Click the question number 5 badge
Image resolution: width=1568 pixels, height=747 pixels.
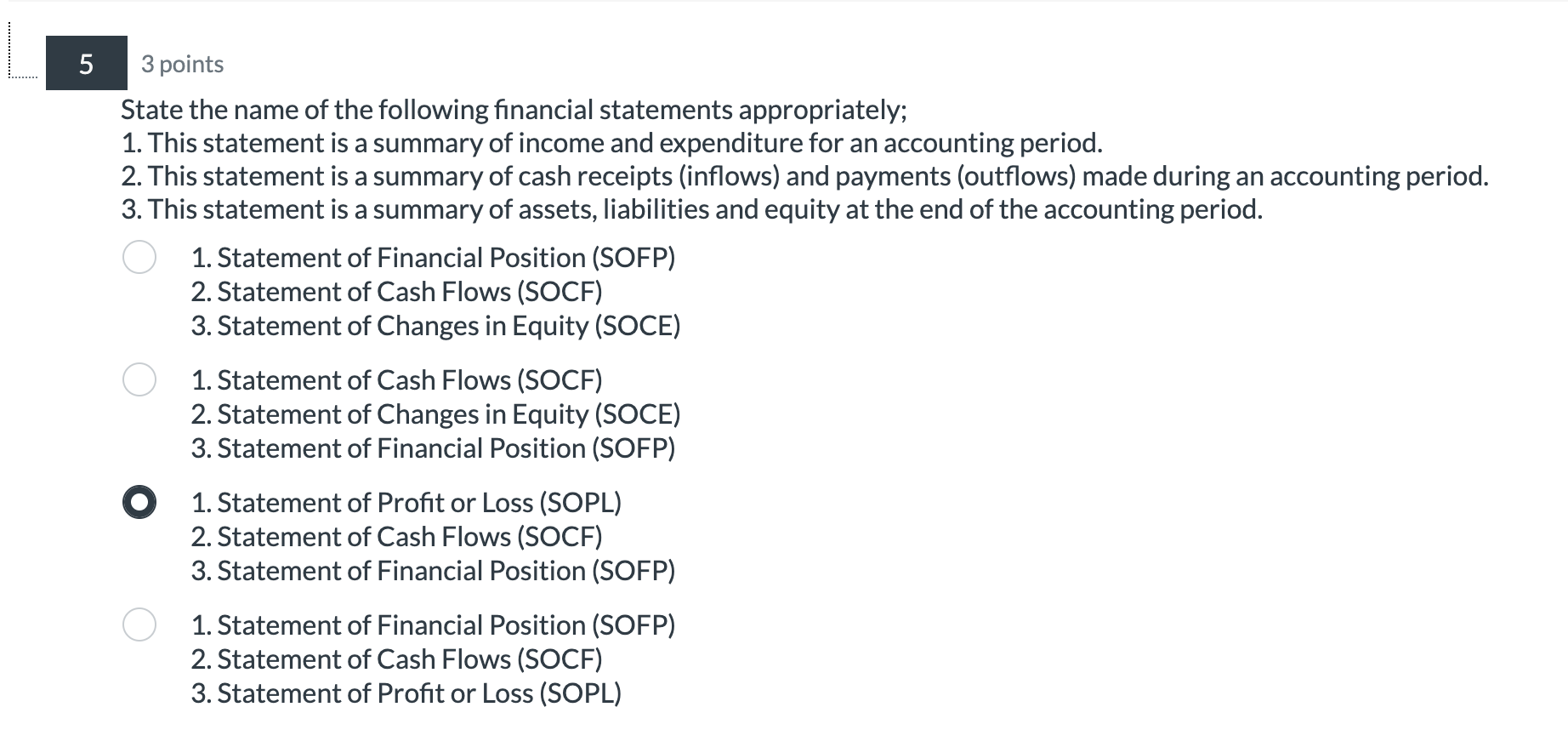pos(86,63)
